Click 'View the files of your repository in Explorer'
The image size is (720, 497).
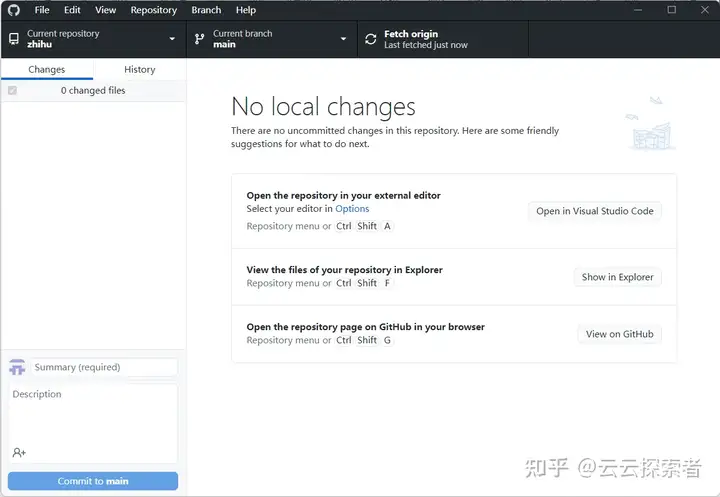(x=344, y=270)
